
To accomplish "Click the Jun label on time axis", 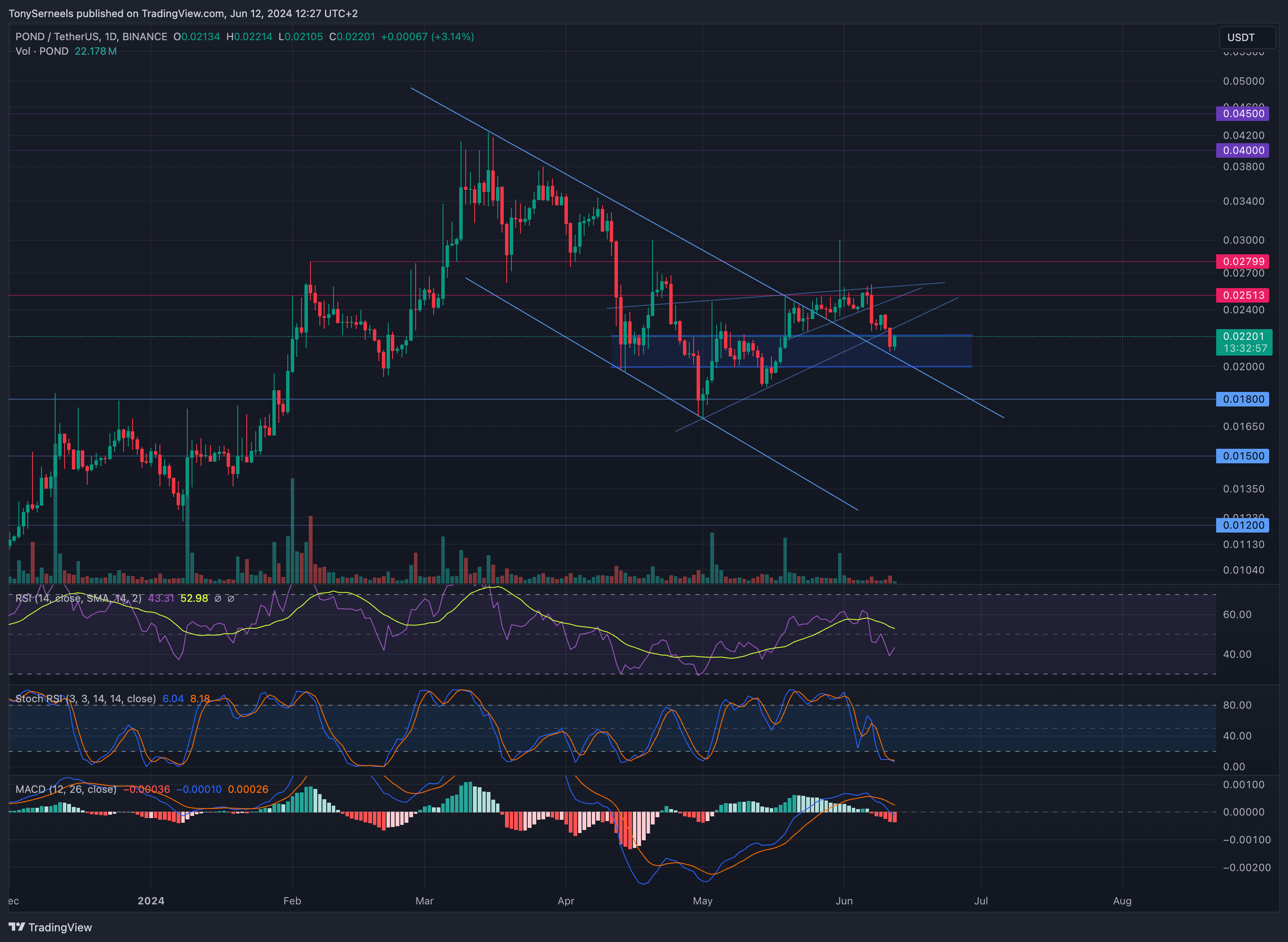I will click(844, 901).
